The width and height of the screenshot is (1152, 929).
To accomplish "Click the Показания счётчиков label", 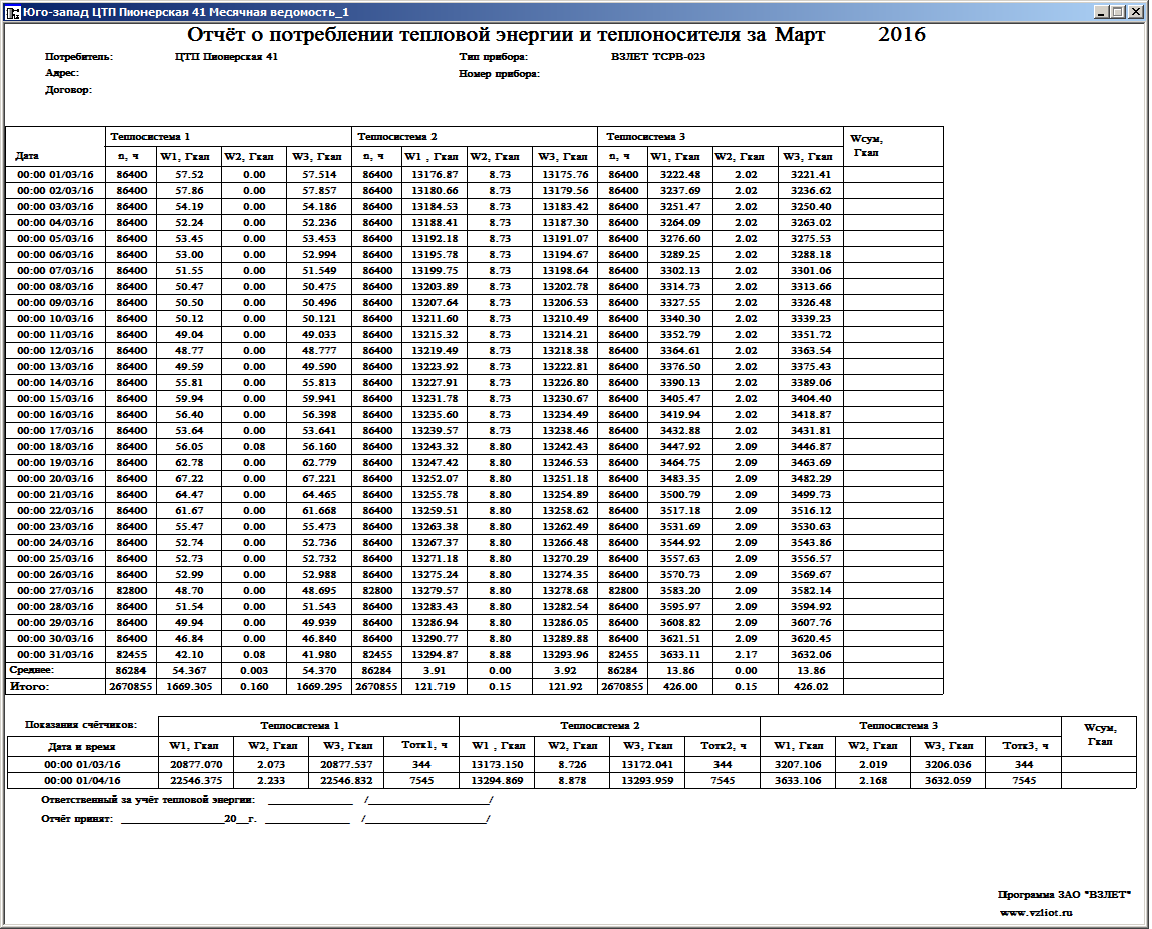I will [81, 724].
